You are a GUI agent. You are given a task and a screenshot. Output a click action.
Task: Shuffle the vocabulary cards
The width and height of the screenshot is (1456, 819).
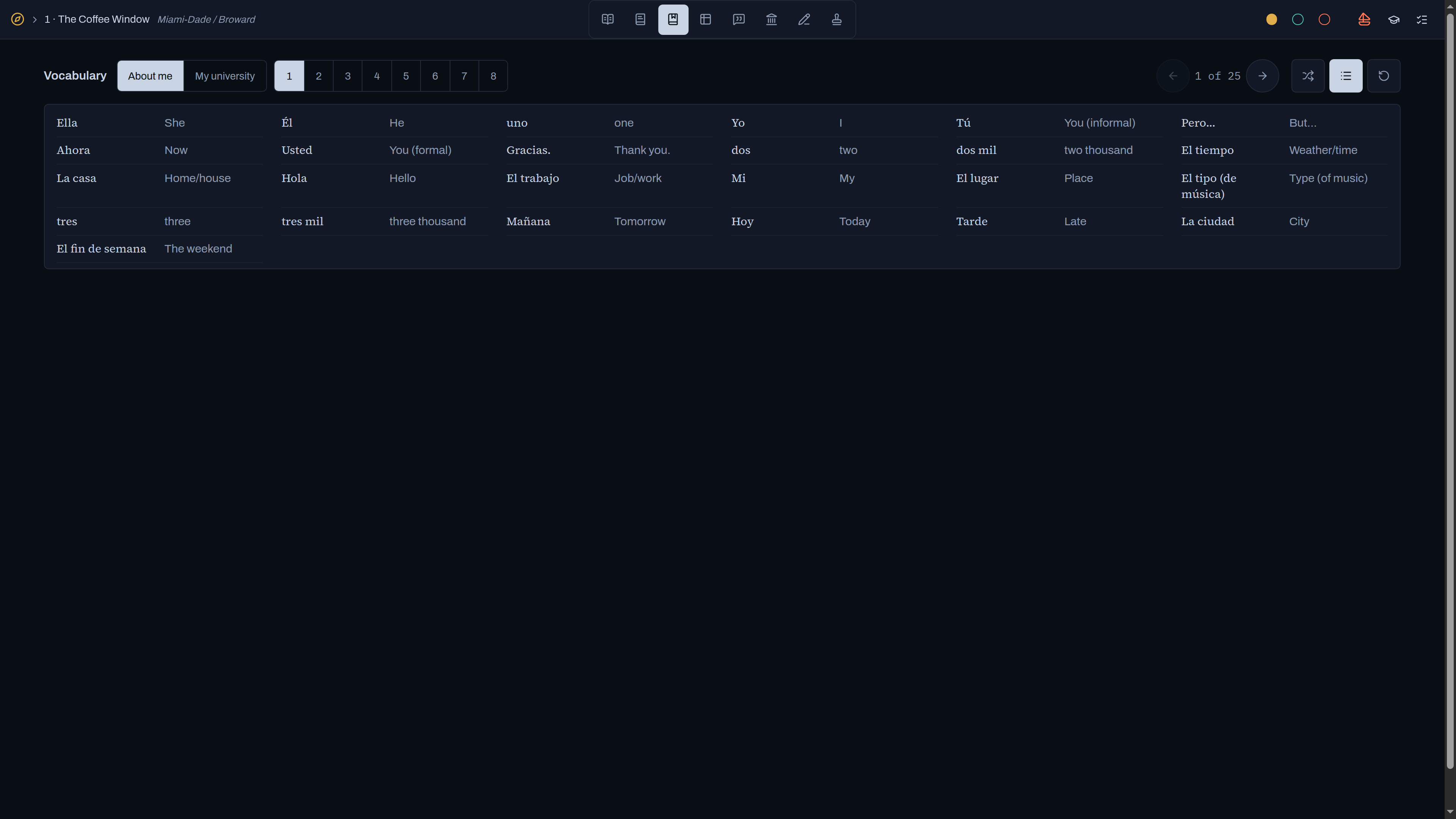(1308, 76)
